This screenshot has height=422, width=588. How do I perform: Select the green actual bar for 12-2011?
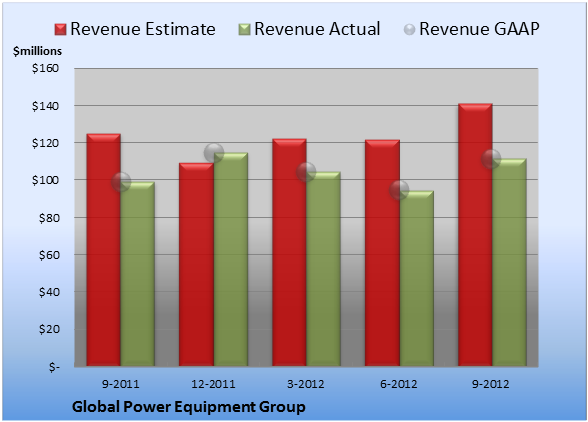point(231,259)
